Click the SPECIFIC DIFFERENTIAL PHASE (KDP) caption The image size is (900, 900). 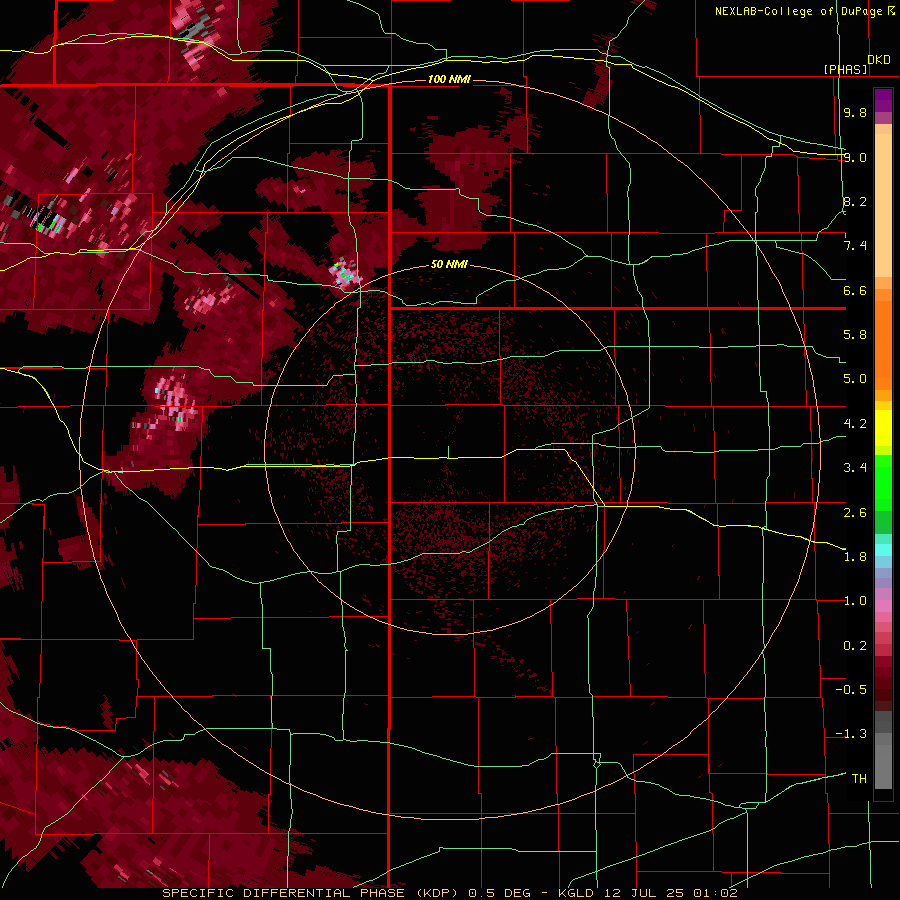point(313,893)
